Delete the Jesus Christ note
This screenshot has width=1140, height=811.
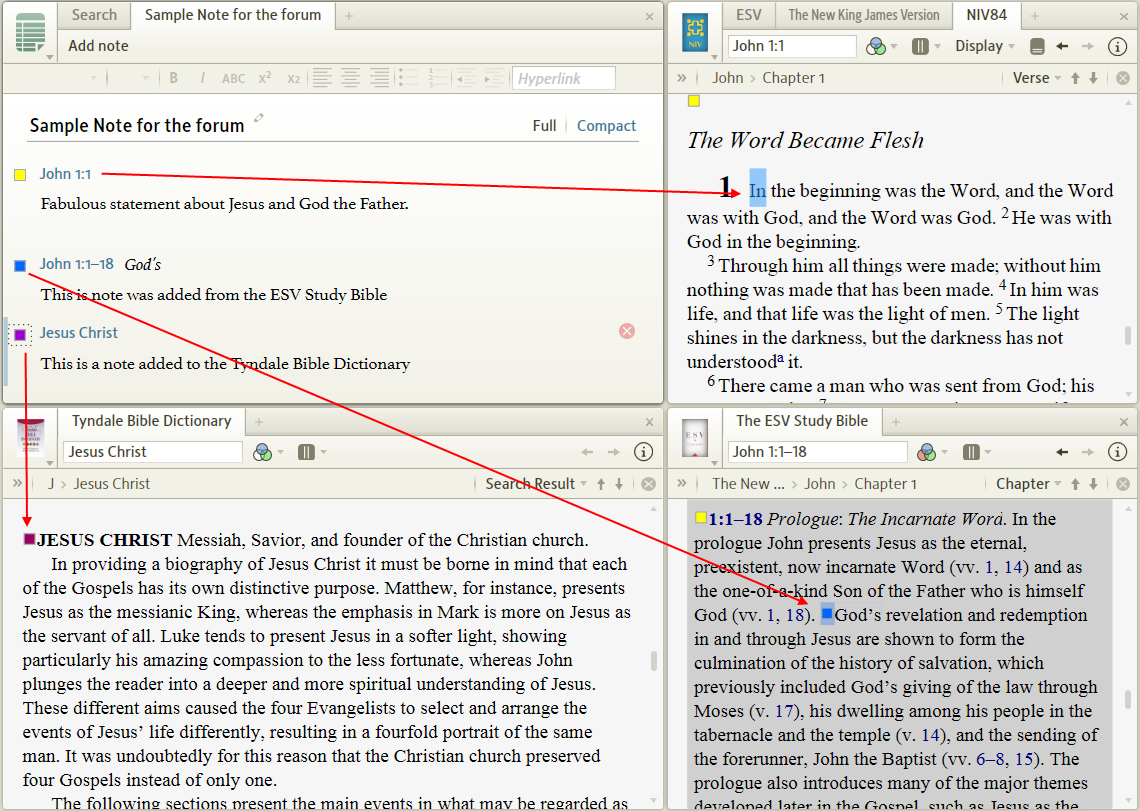[627, 332]
